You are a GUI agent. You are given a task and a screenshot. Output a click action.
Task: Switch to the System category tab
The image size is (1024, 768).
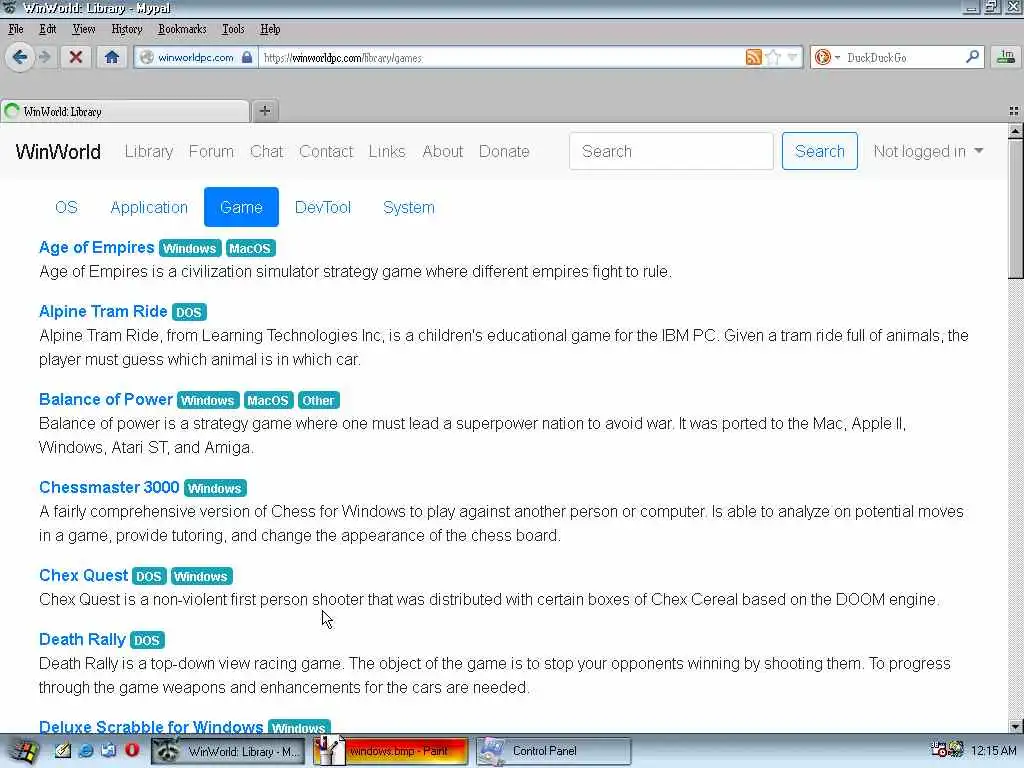click(x=409, y=207)
